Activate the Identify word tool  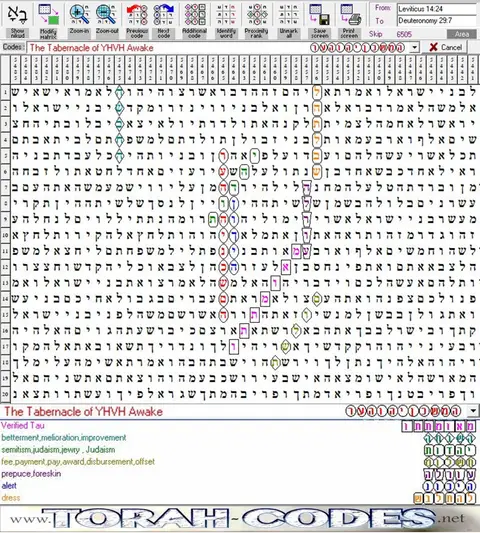pyautogui.click(x=226, y=20)
